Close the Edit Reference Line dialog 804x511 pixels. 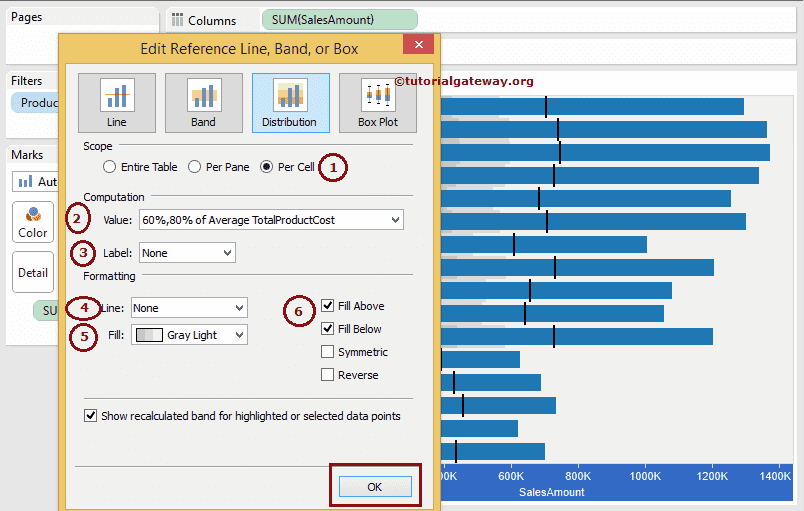point(418,45)
